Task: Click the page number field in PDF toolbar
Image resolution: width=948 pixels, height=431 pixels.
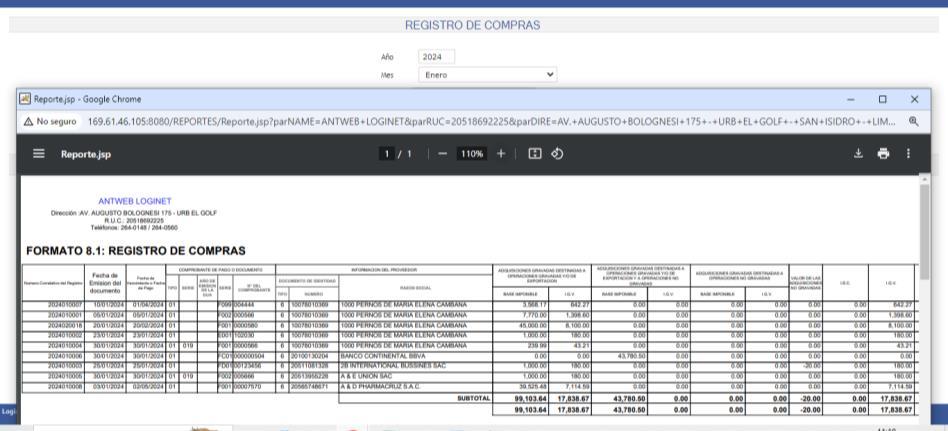Action: click(x=386, y=154)
